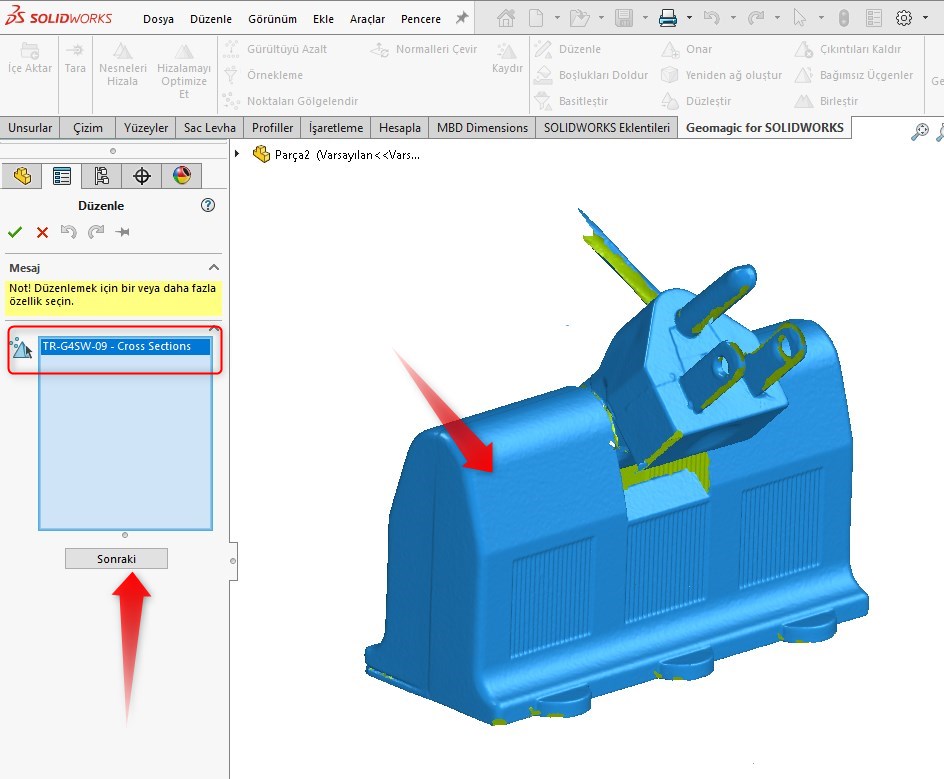Open the Görünüm menu
The image size is (944, 779).
coord(272,19)
